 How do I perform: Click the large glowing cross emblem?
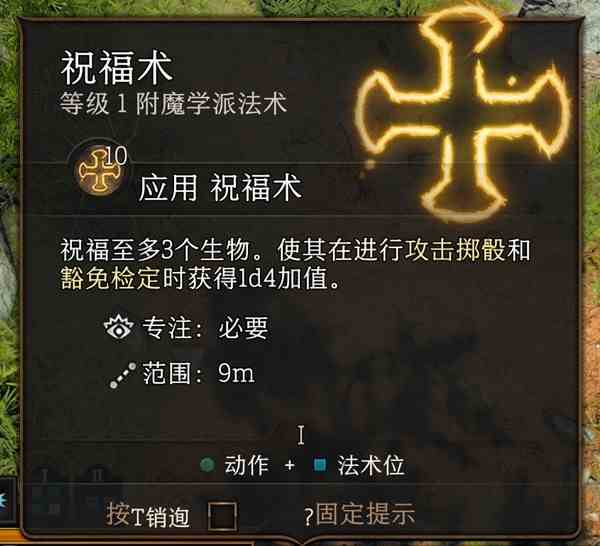463,115
